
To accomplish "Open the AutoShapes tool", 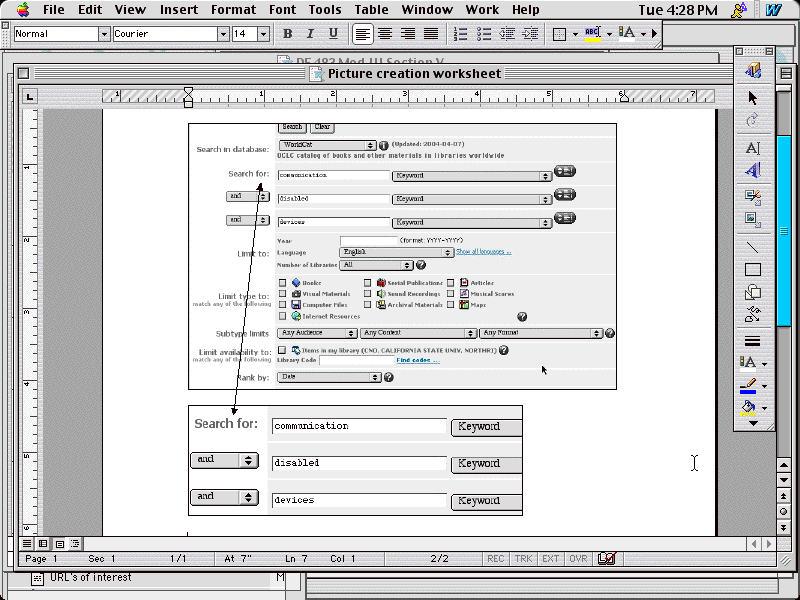I will [x=753, y=292].
